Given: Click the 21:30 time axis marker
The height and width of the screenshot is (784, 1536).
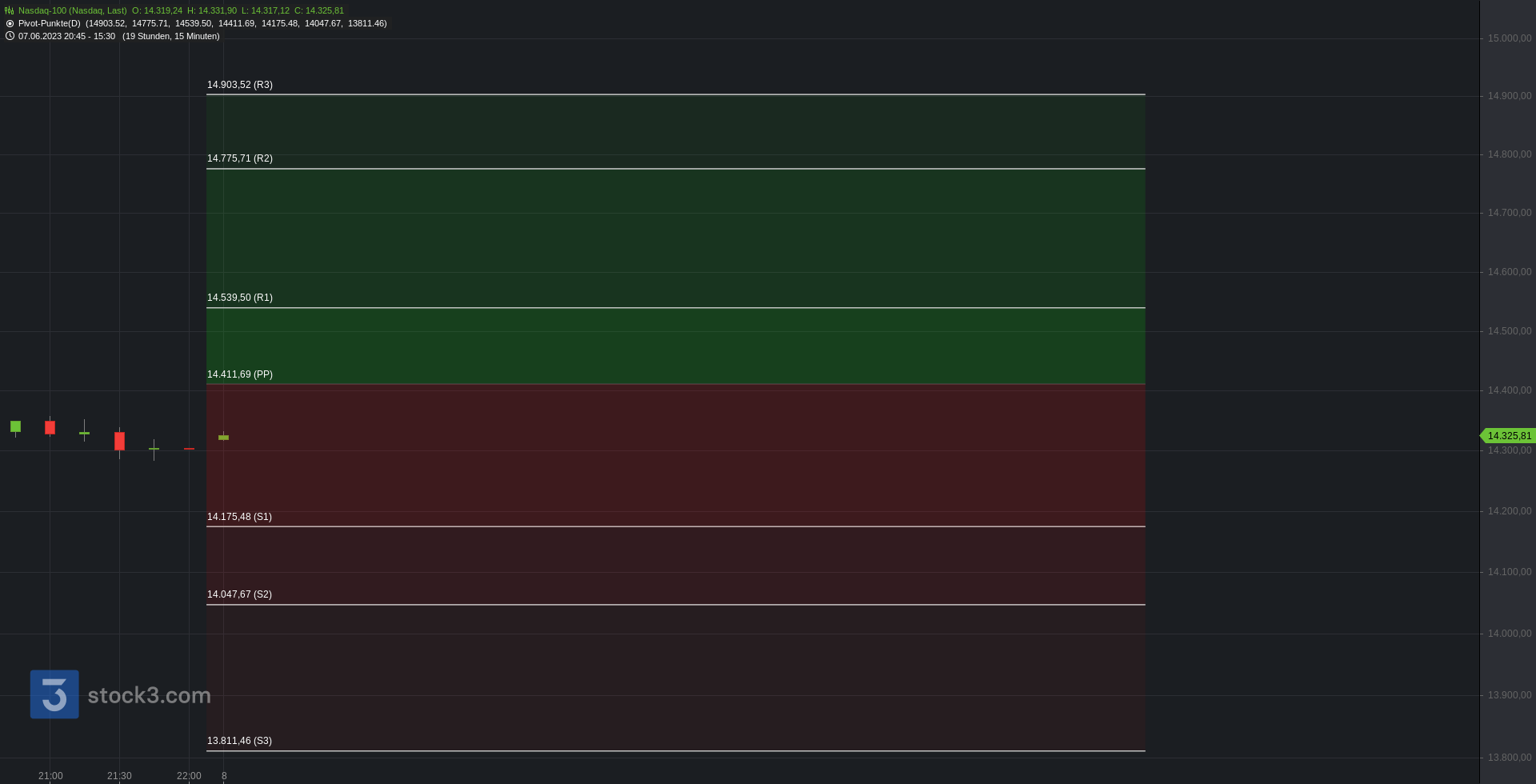Looking at the screenshot, I should pos(119,776).
